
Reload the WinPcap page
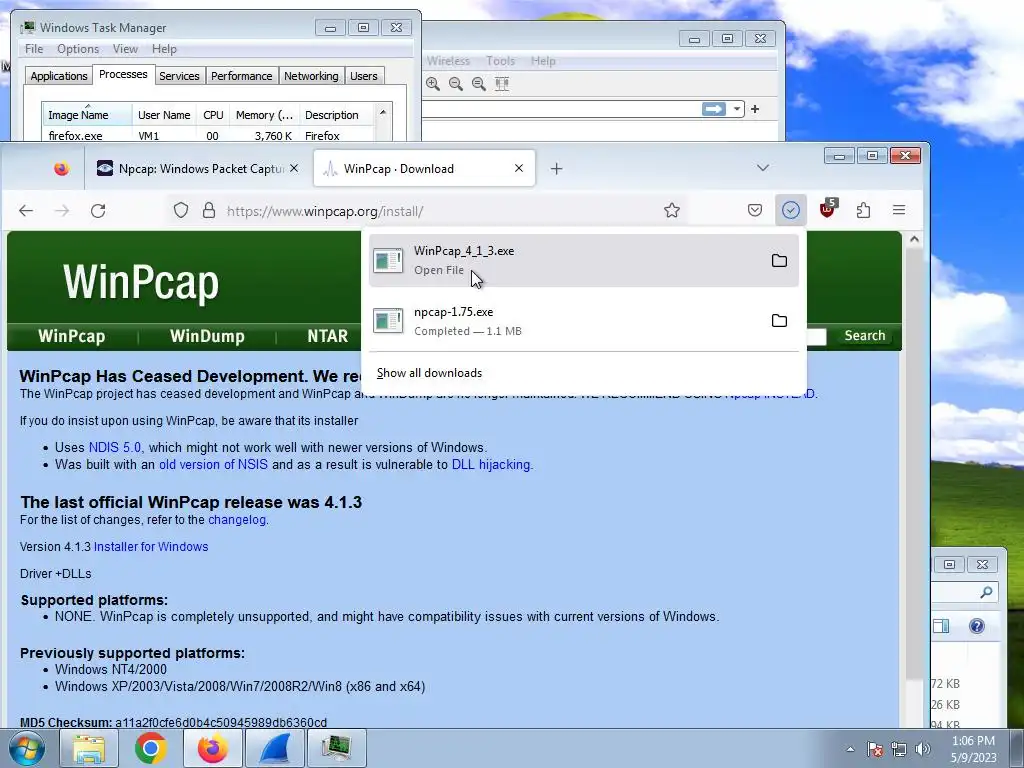click(98, 210)
